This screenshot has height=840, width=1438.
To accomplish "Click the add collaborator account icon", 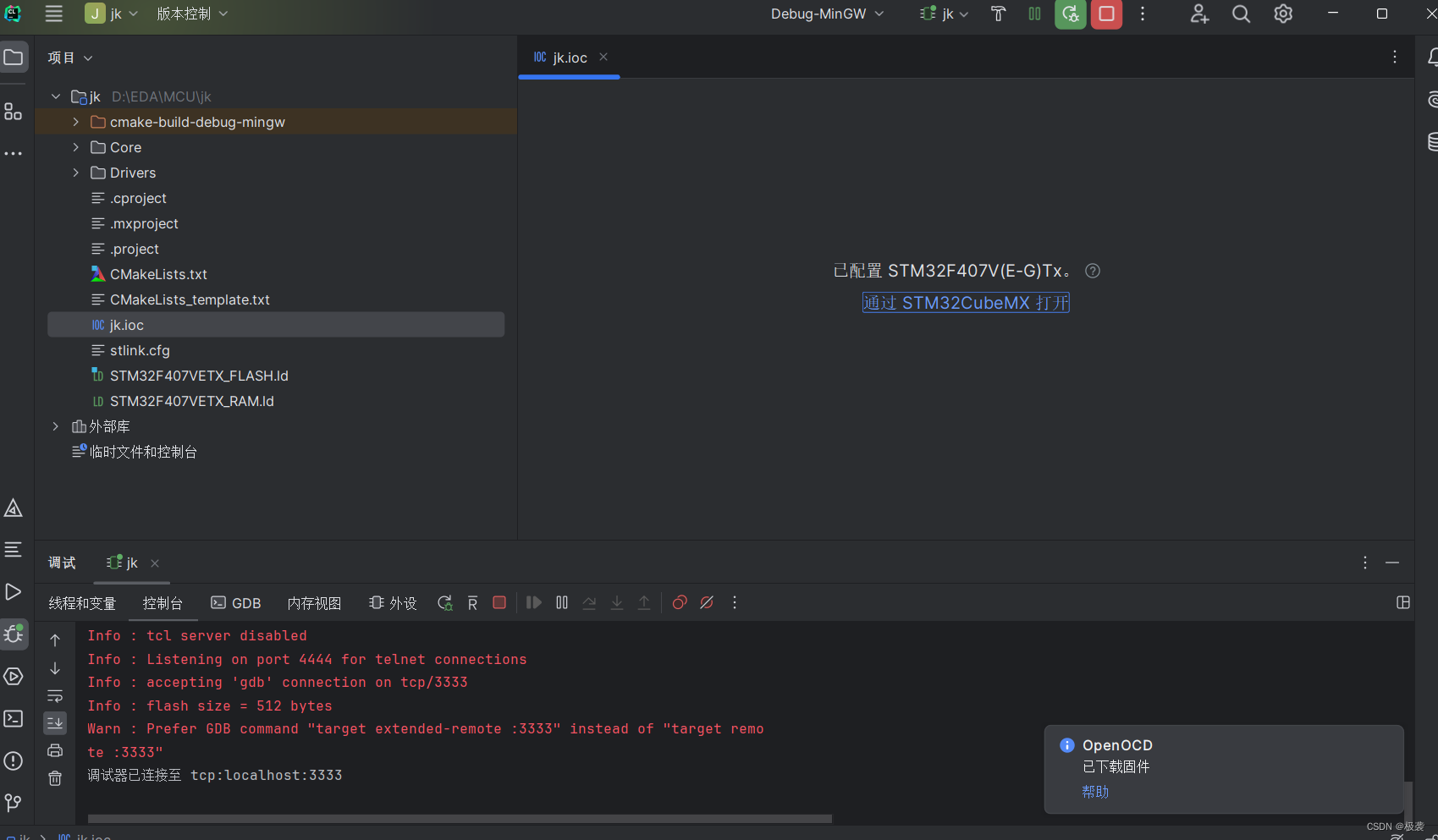I will tap(1199, 14).
